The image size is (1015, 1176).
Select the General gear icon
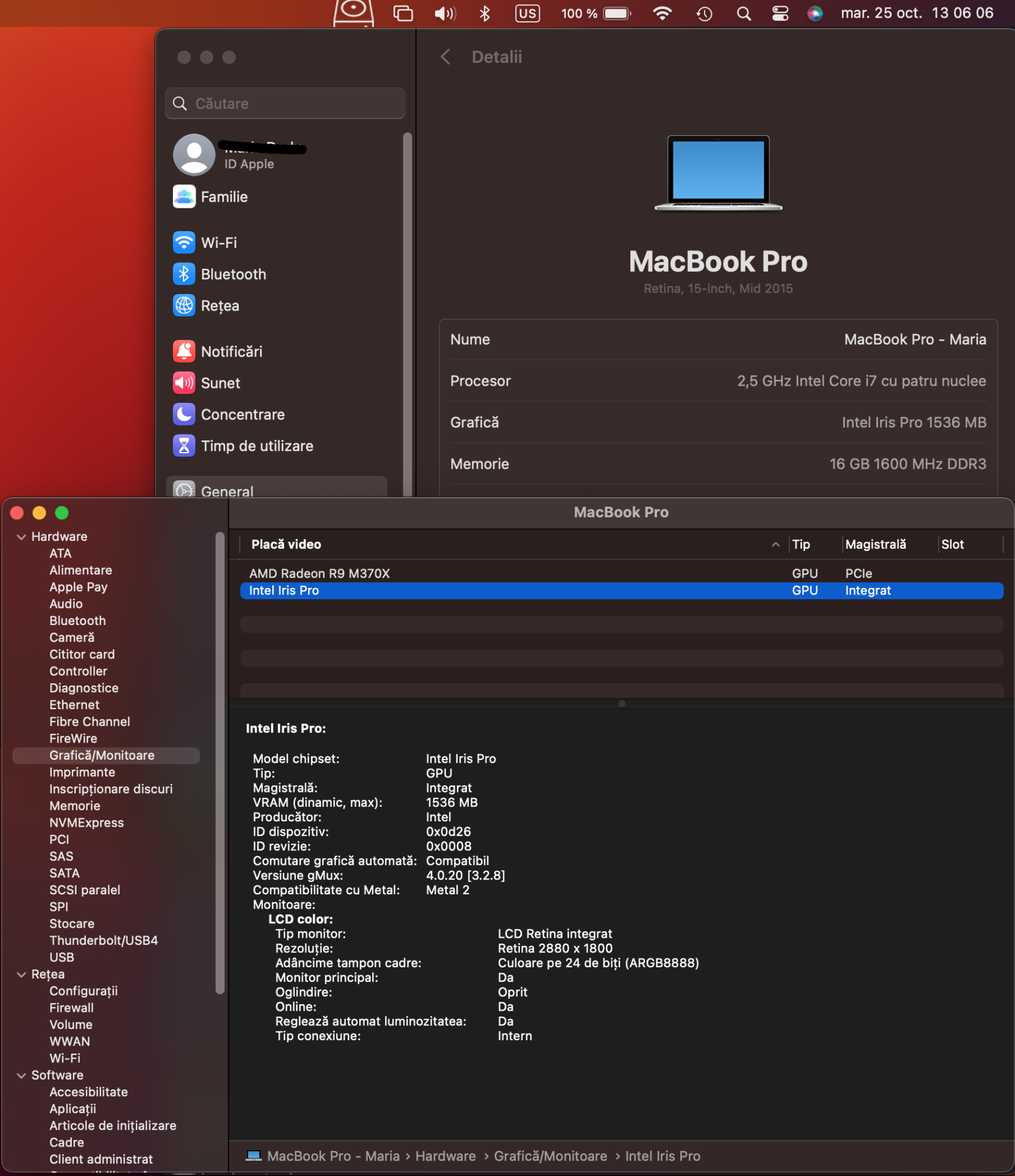click(x=184, y=490)
